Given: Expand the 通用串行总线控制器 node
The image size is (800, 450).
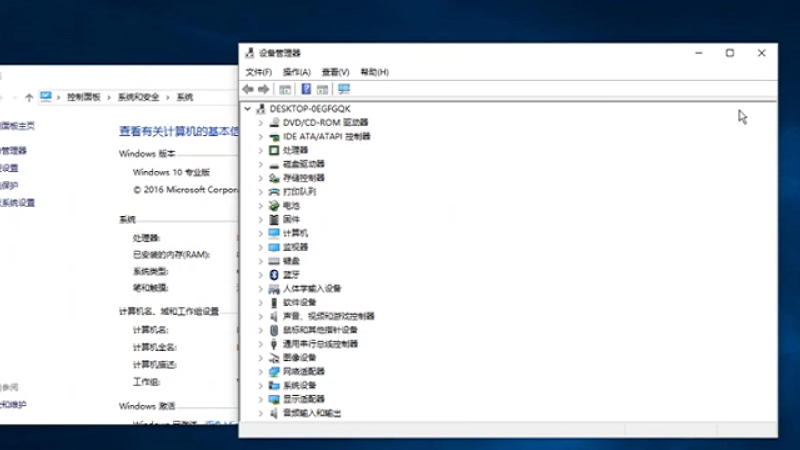Looking at the screenshot, I should (260, 344).
